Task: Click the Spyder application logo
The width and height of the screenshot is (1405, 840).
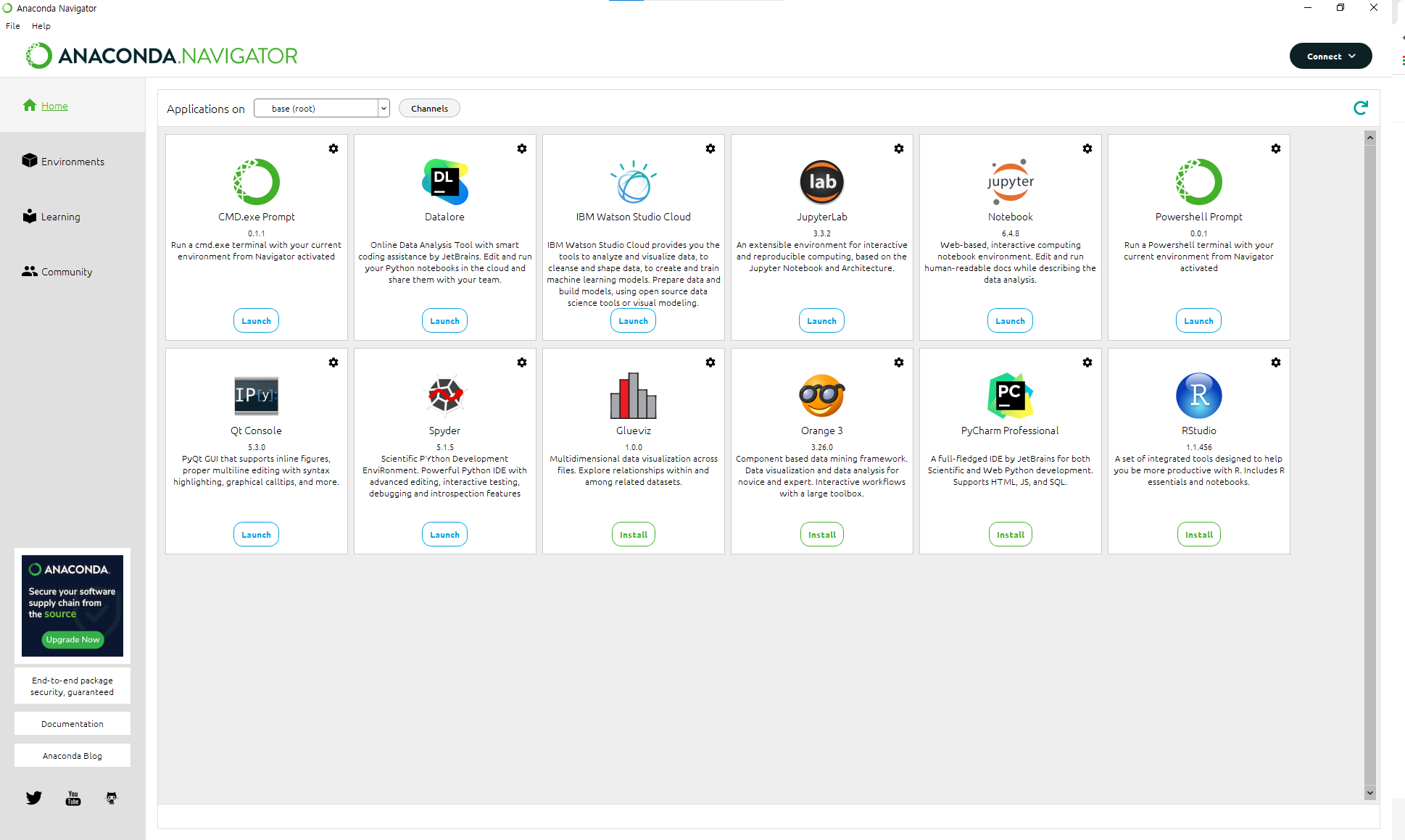Action: pos(444,396)
